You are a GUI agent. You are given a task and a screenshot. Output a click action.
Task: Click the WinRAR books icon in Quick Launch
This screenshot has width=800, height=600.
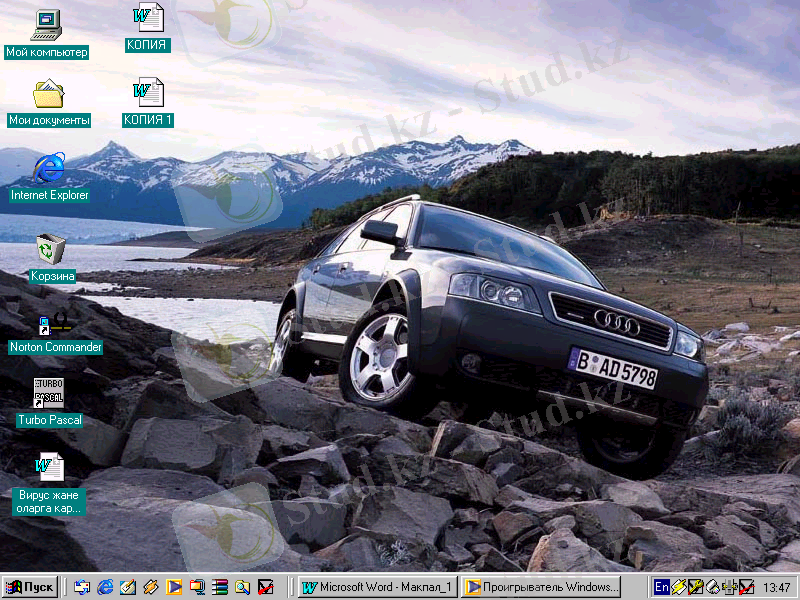pyautogui.click(x=220, y=587)
